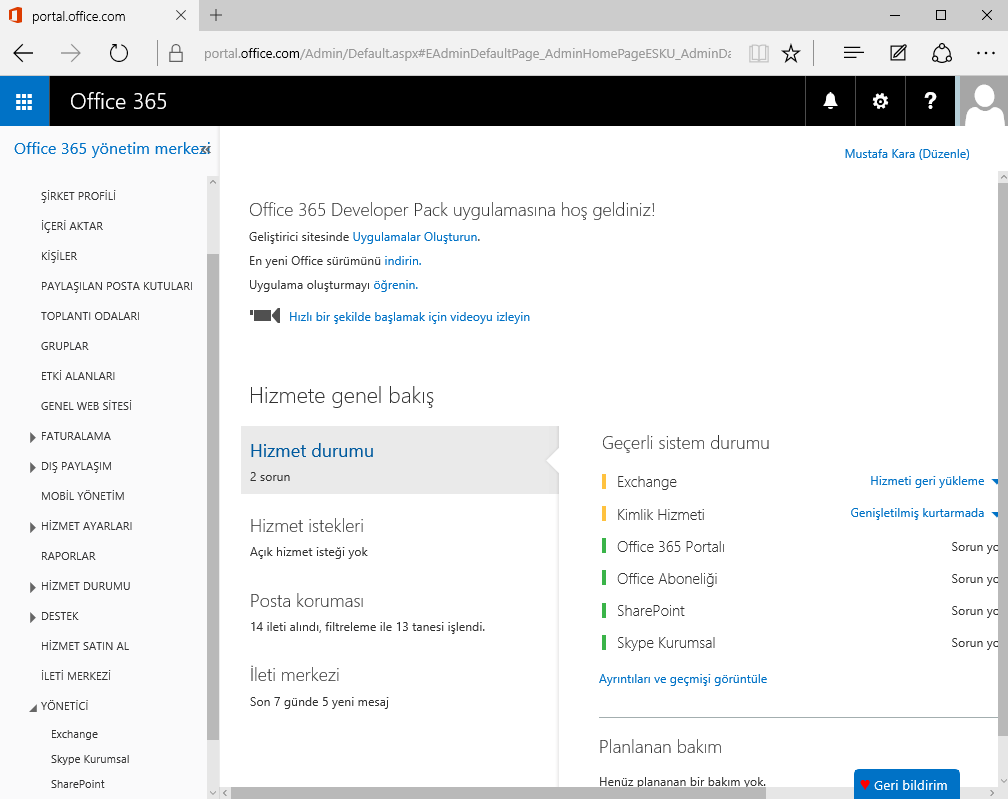1008x799 pixels.
Task: Close the portal.office.com tab
Action: click(x=181, y=15)
